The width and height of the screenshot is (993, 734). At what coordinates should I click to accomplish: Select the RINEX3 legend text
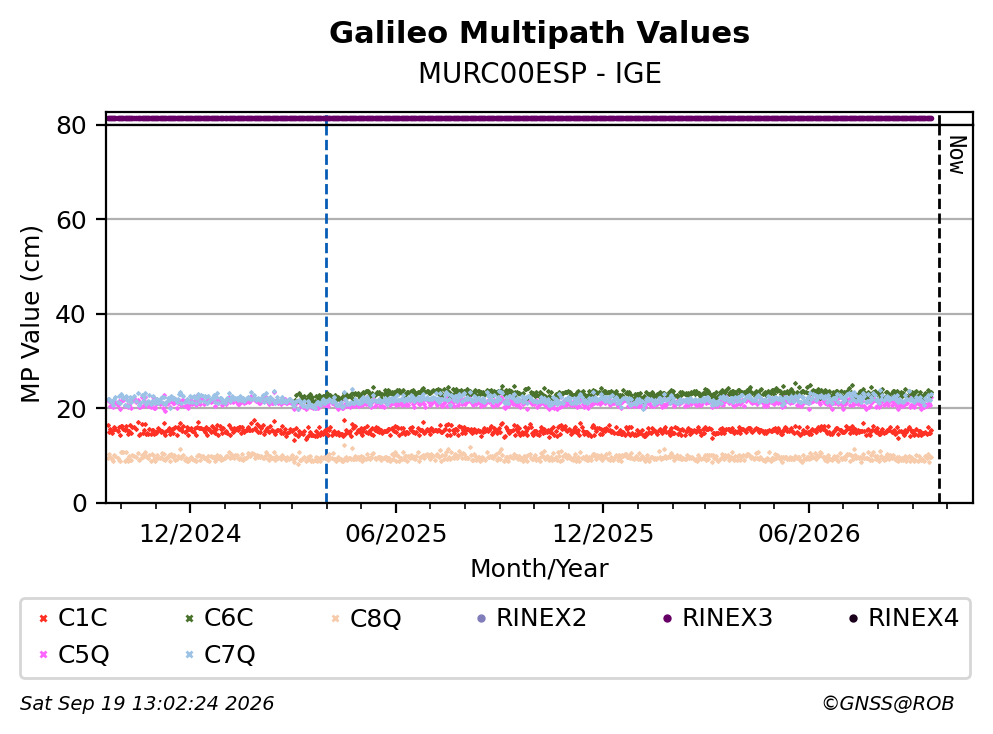tap(727, 617)
